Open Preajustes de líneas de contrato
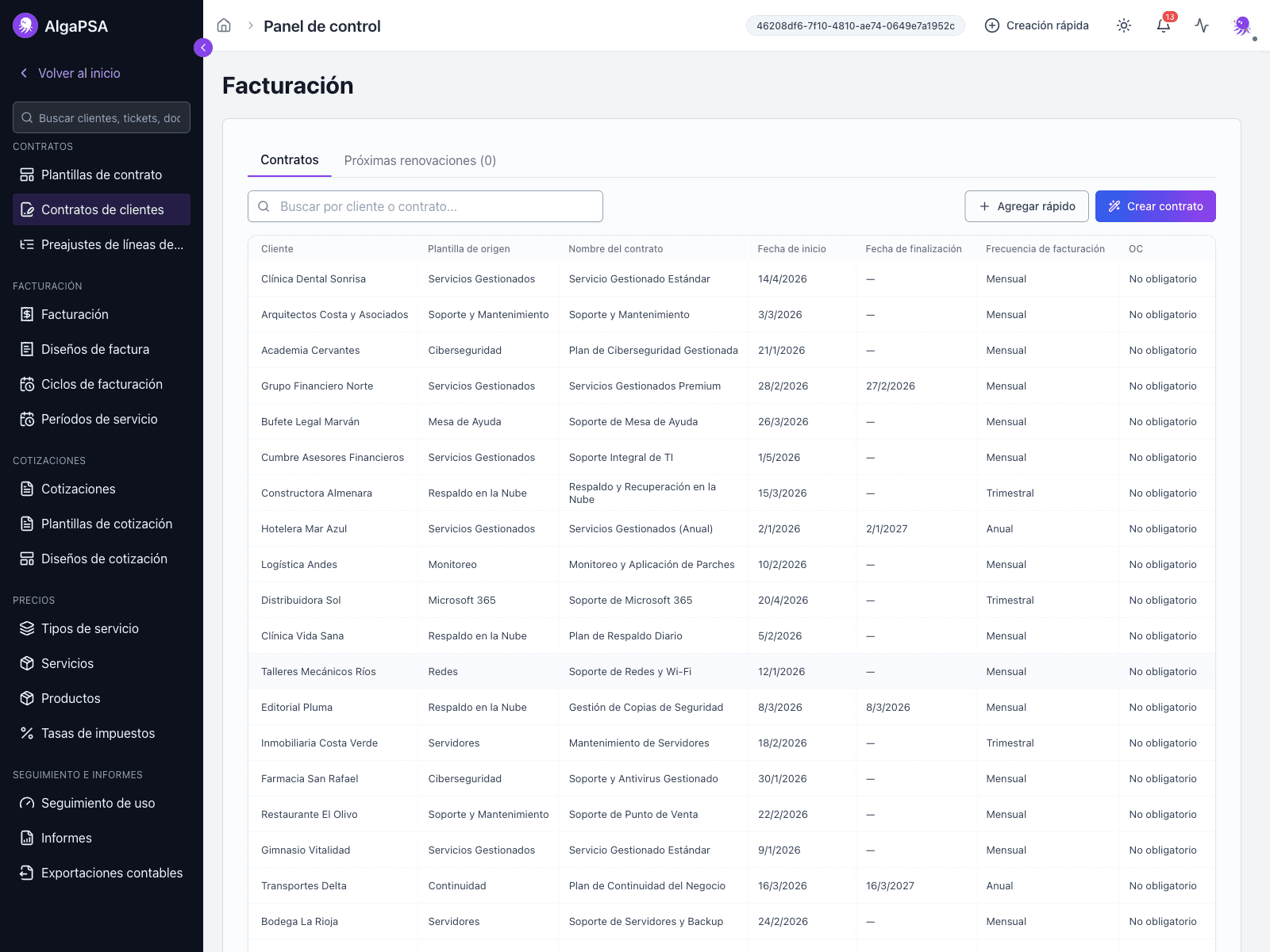1270x952 pixels. [102, 244]
